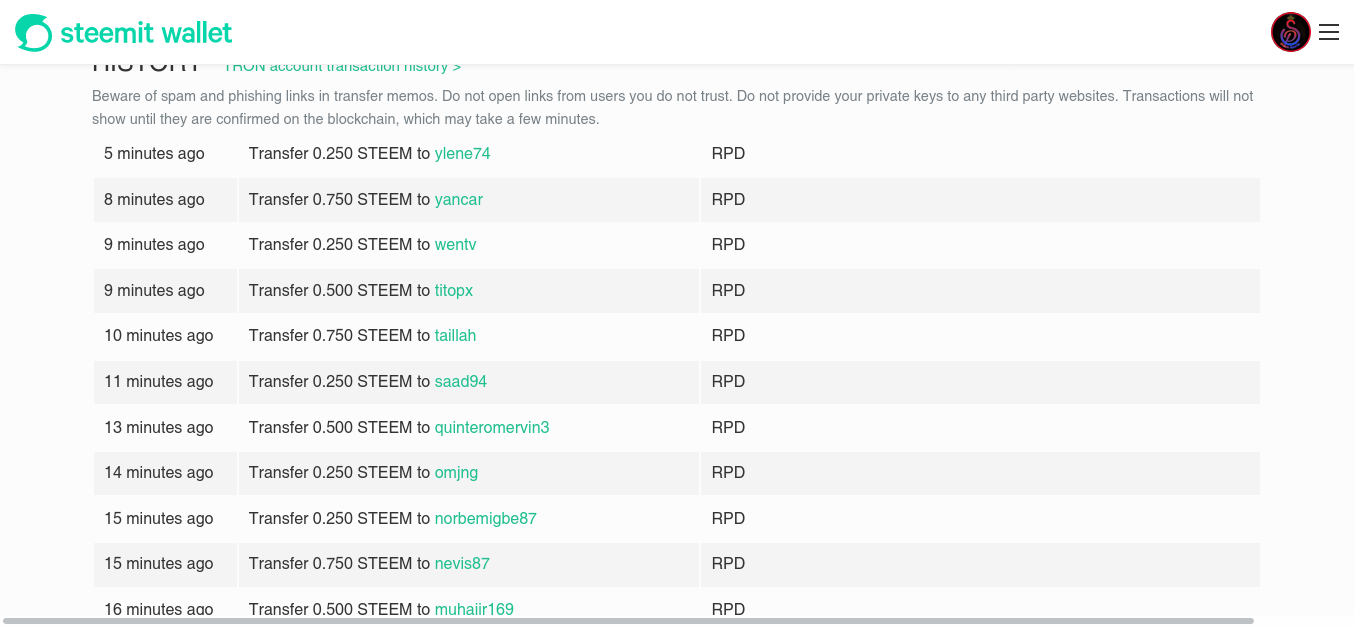Click RPD memo in omjng row
This screenshot has height=627, width=1354.
pyautogui.click(x=728, y=473)
